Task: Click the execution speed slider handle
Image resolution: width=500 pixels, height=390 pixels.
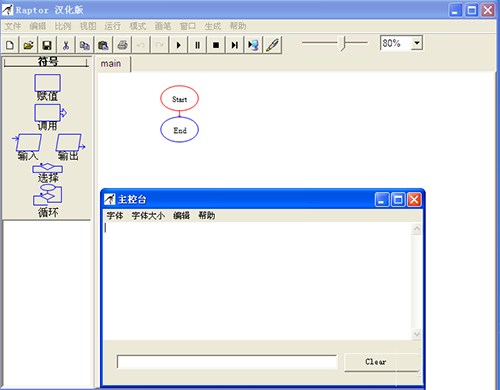Action: [x=342, y=43]
